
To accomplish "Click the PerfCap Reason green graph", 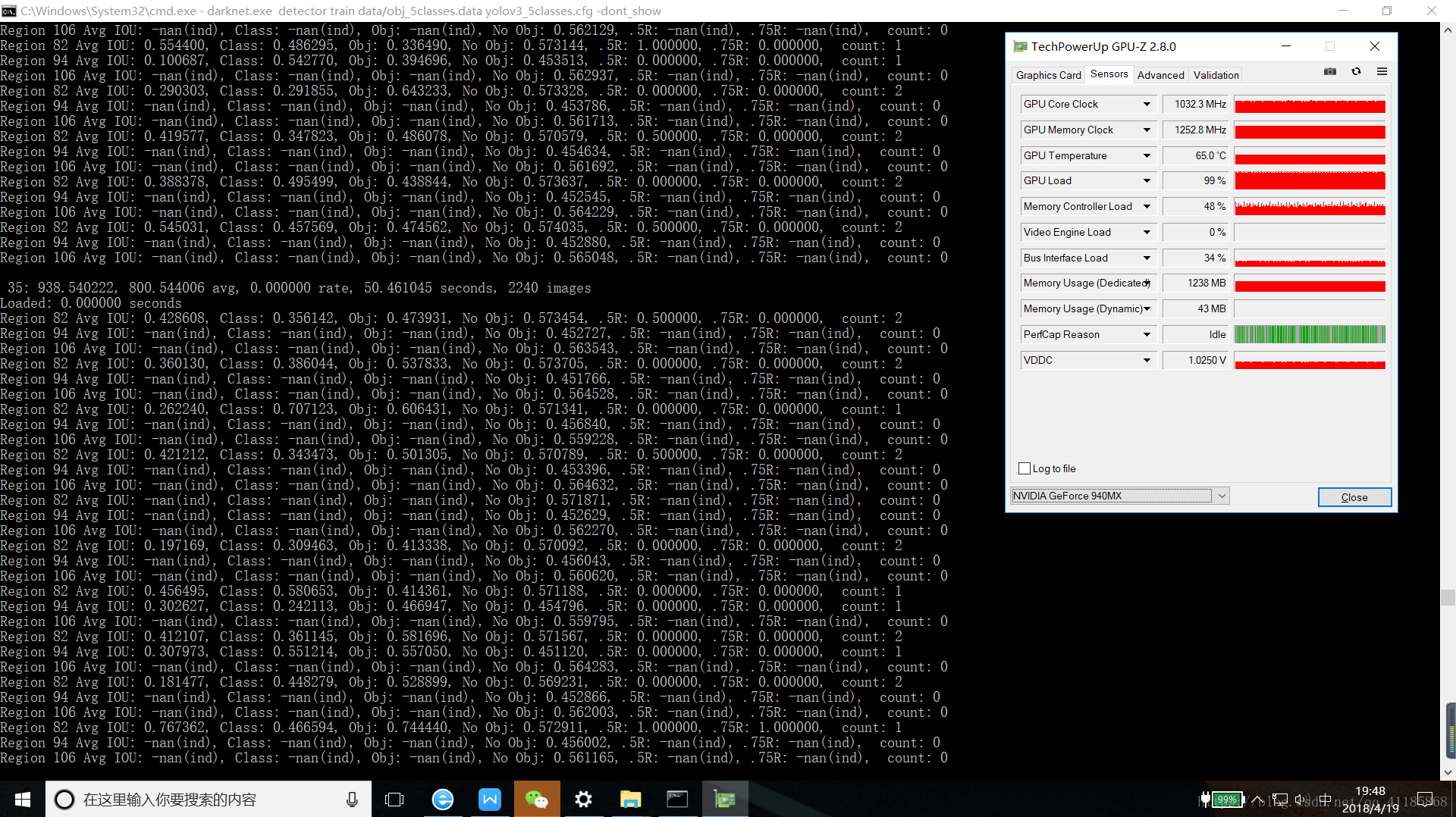I will click(1310, 335).
